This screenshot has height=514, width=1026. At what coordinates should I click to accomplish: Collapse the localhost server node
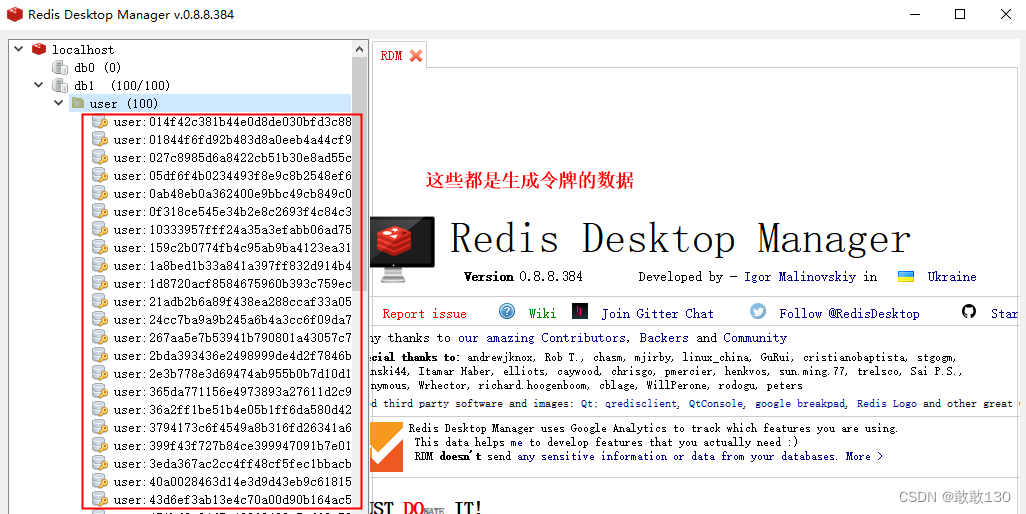point(18,49)
